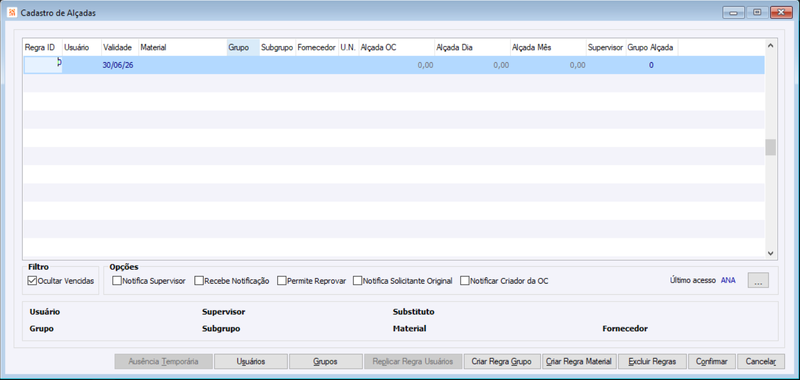
Task: Click the Supervisor column header
Action: coord(606,47)
